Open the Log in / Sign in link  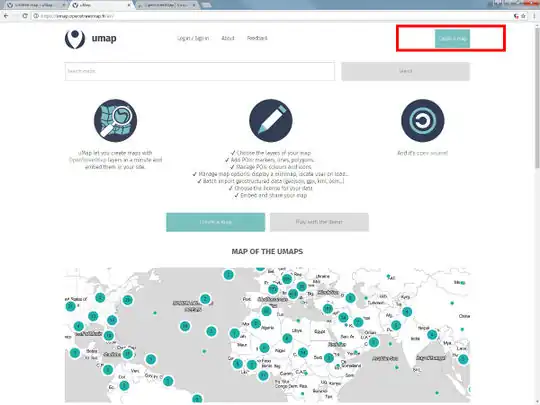(x=193, y=38)
